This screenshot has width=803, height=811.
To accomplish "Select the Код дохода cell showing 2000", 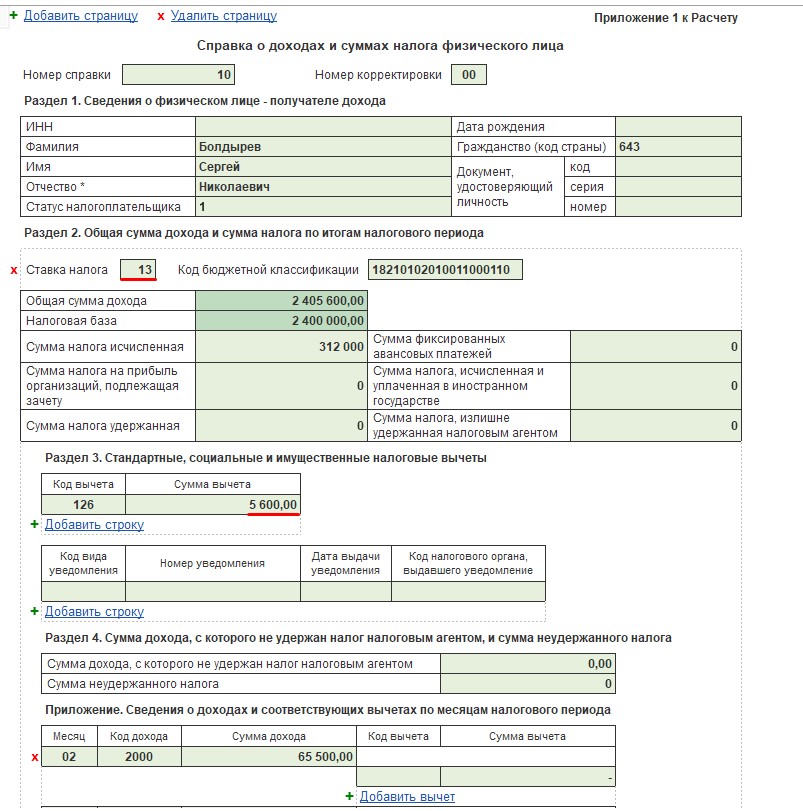I will coord(139,757).
